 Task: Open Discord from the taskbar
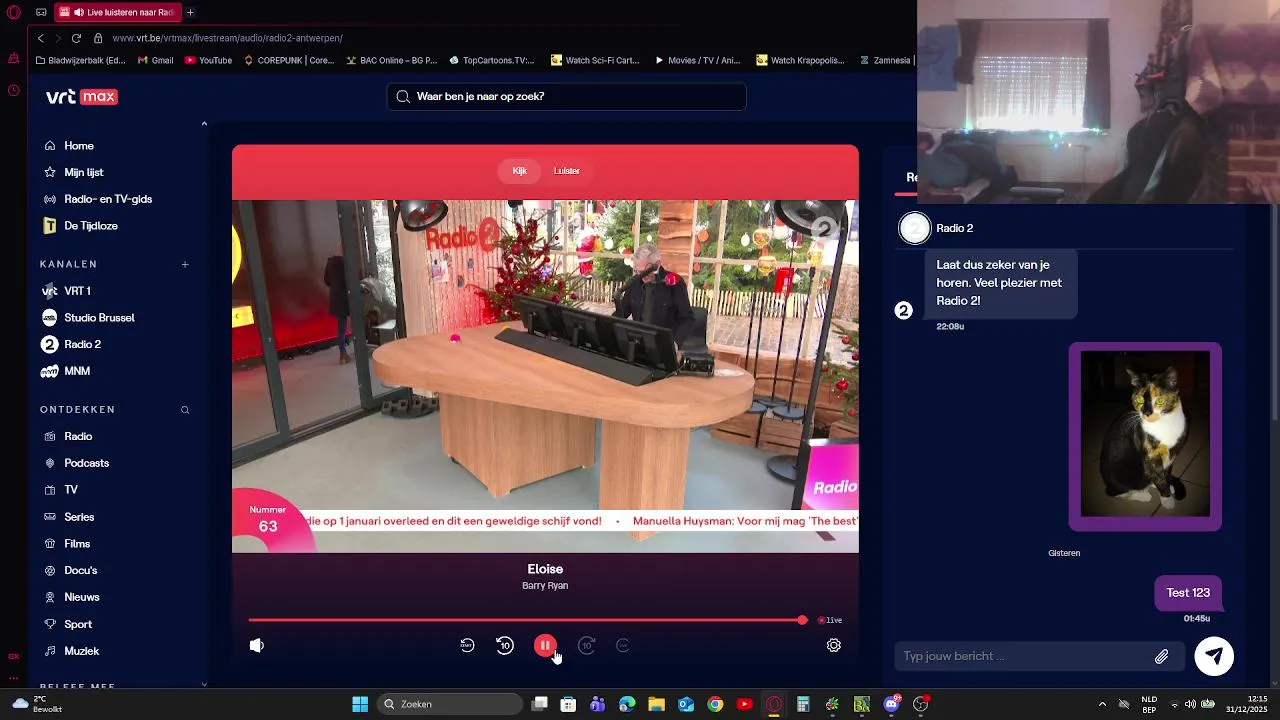click(891, 704)
